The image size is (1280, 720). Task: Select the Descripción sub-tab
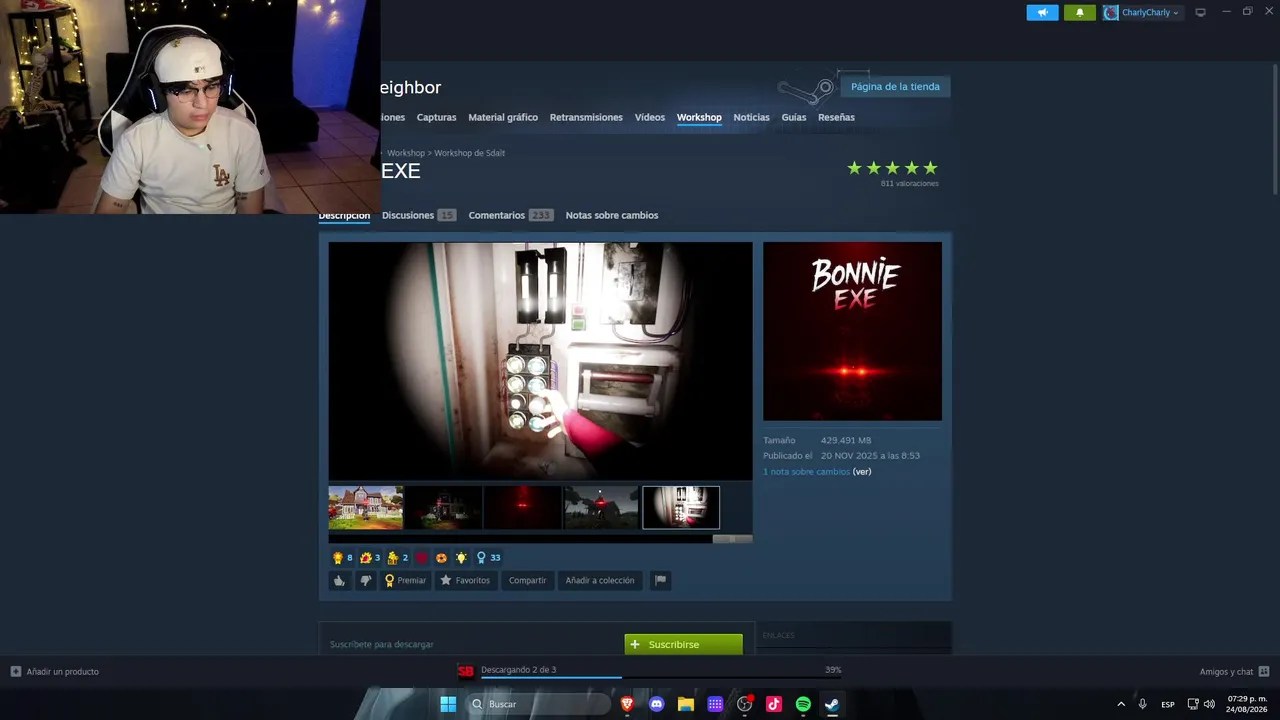tap(344, 215)
